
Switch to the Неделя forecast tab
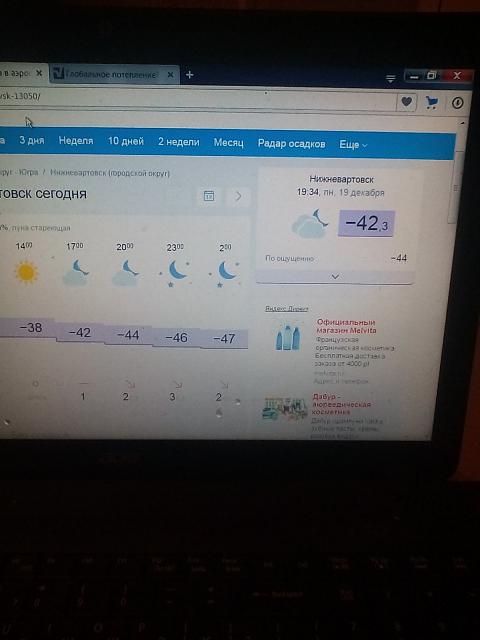76,141
